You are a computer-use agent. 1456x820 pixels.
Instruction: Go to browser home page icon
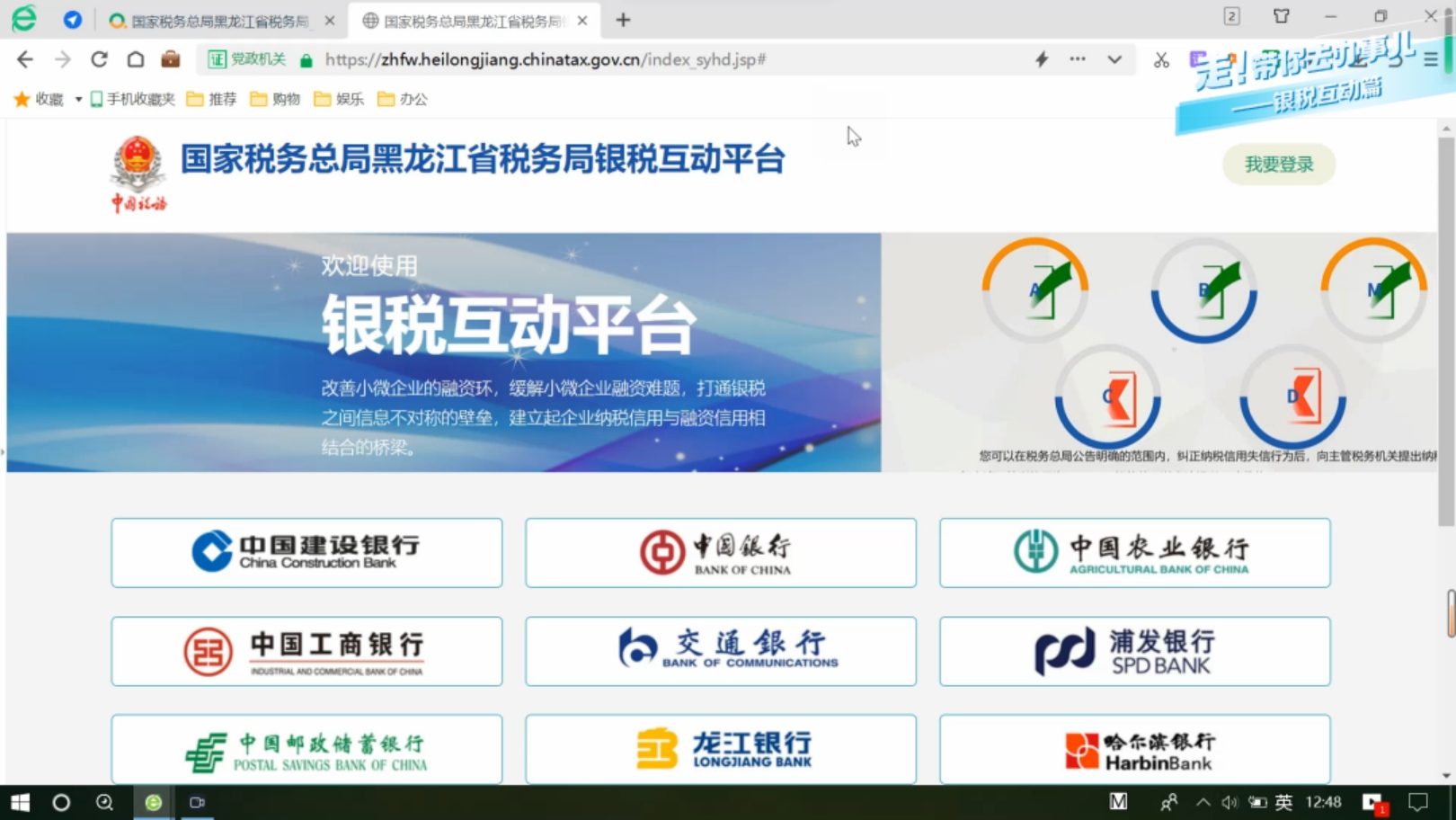[x=135, y=59]
